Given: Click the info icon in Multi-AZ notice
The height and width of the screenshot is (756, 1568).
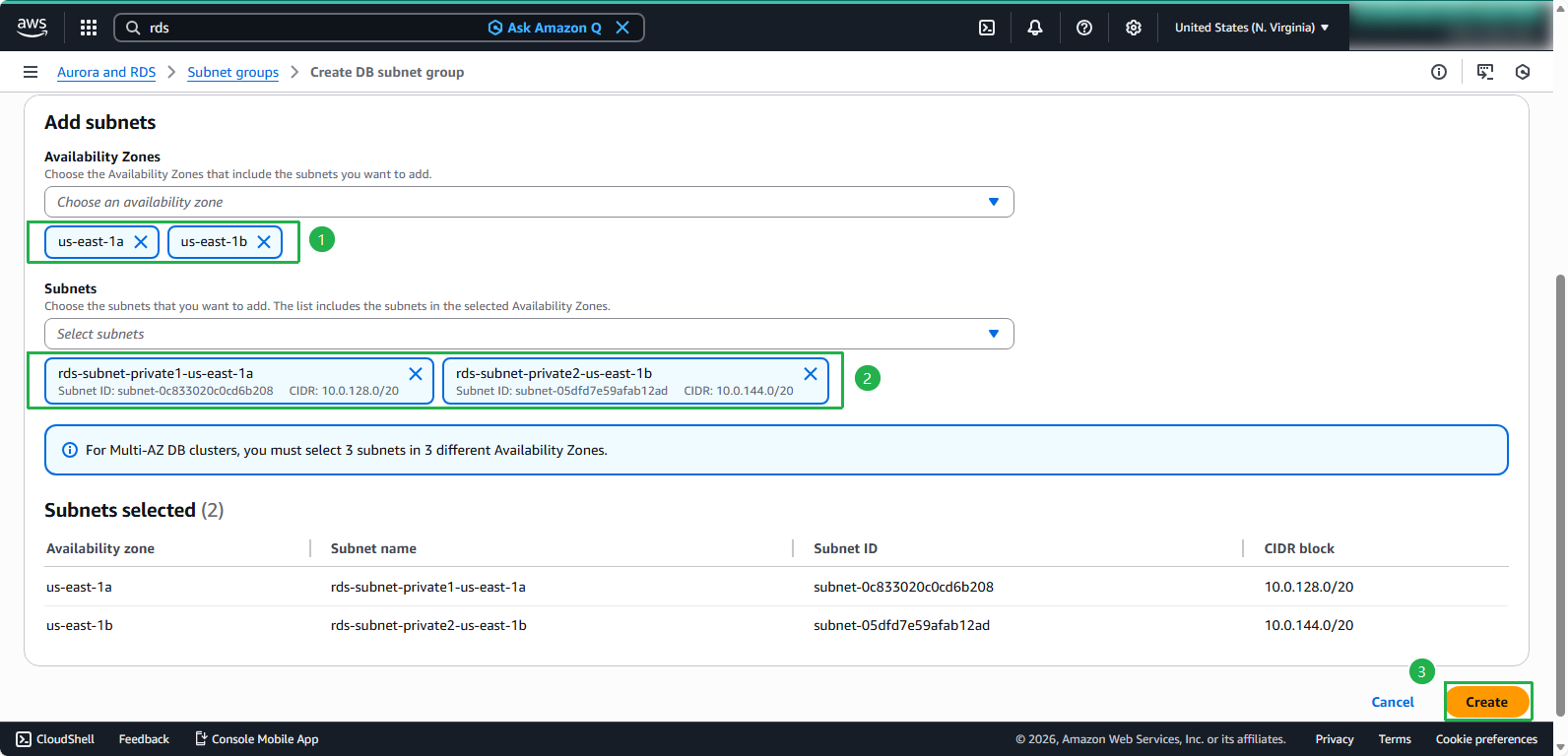Looking at the screenshot, I should coord(70,450).
